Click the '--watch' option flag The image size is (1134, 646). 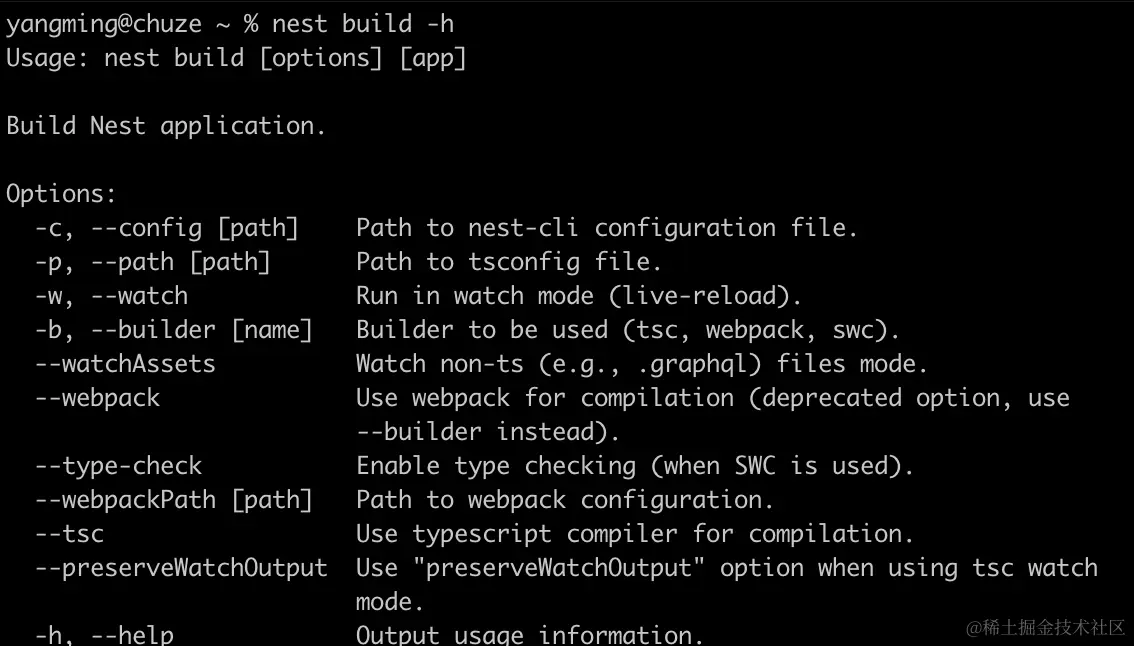point(140,296)
